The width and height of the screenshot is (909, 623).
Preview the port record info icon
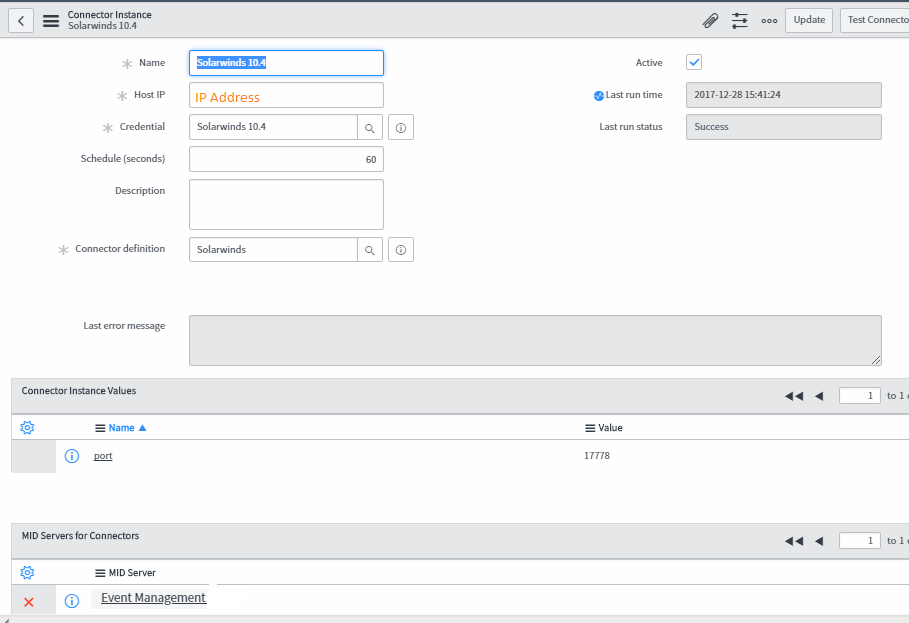71,456
